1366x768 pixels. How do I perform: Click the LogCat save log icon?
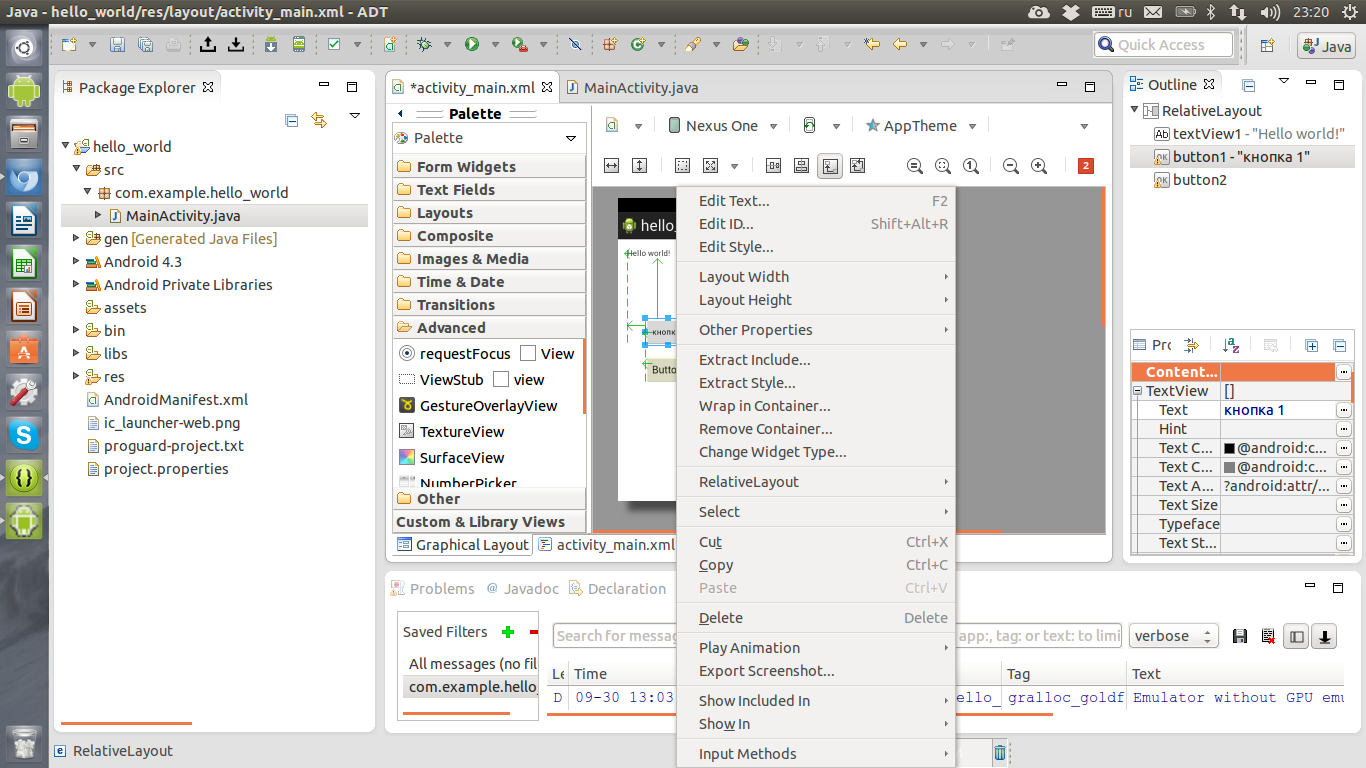coord(1240,636)
